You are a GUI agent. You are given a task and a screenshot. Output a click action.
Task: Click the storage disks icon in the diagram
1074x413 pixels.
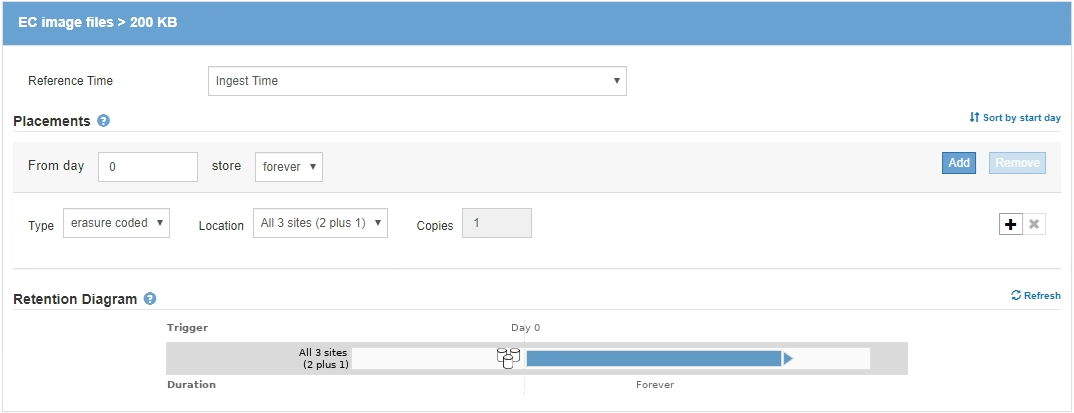(x=509, y=358)
